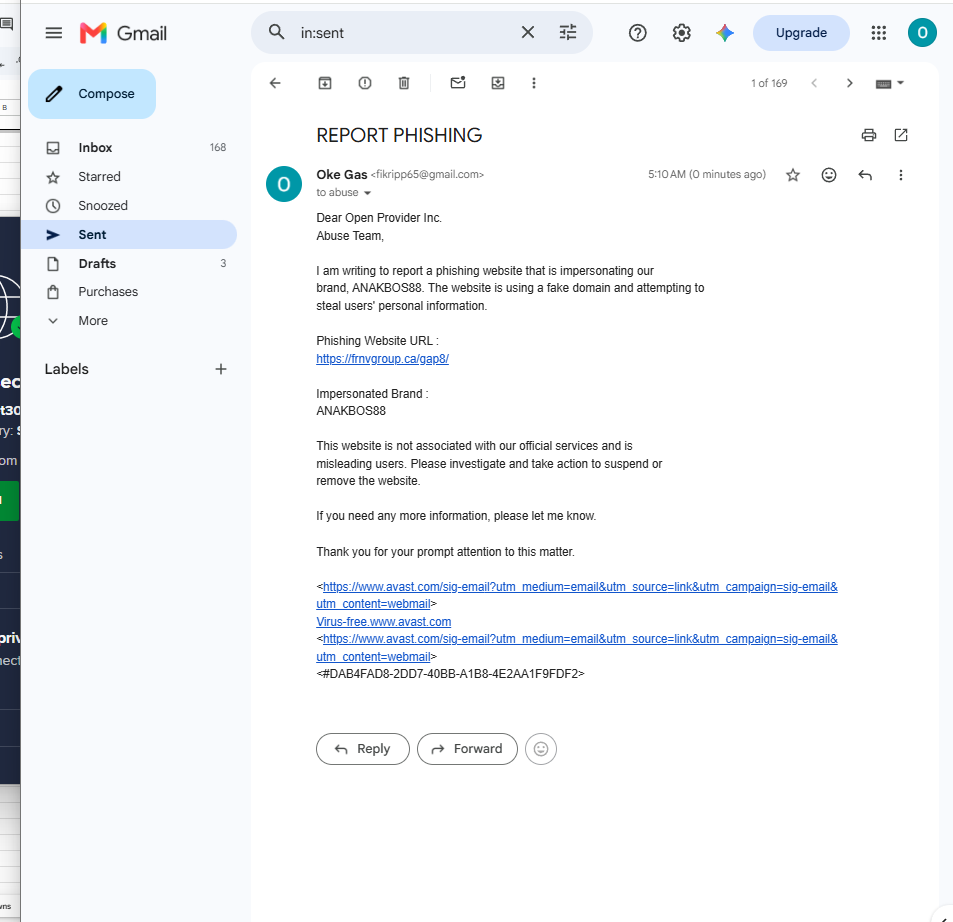
Task: Open toolbar More options menu
Action: 534,83
